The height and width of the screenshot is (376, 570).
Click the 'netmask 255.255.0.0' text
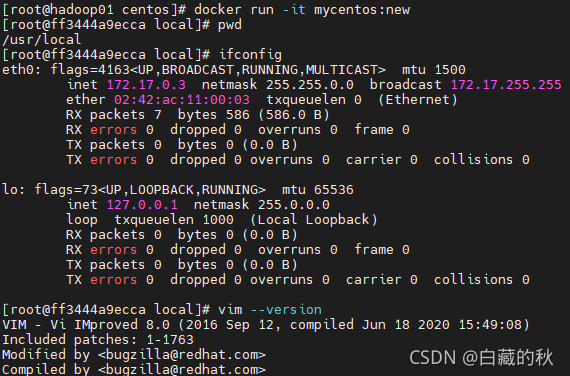pyautogui.click(x=278, y=85)
